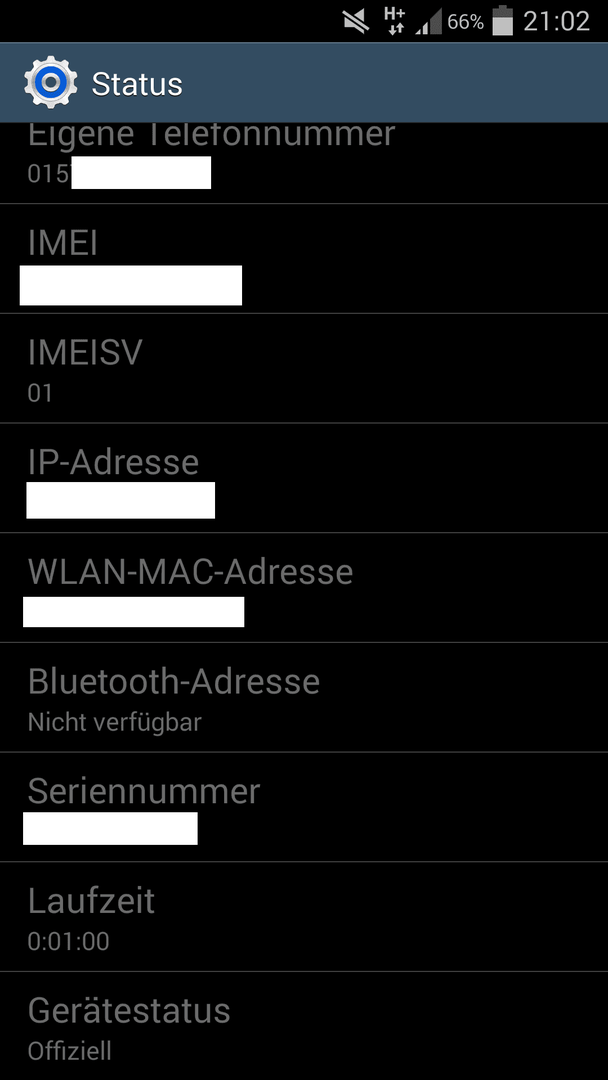Viewport: 608px width, 1080px height.
Task: Select the Bluetooth-Adresse entry
Action: [304, 697]
